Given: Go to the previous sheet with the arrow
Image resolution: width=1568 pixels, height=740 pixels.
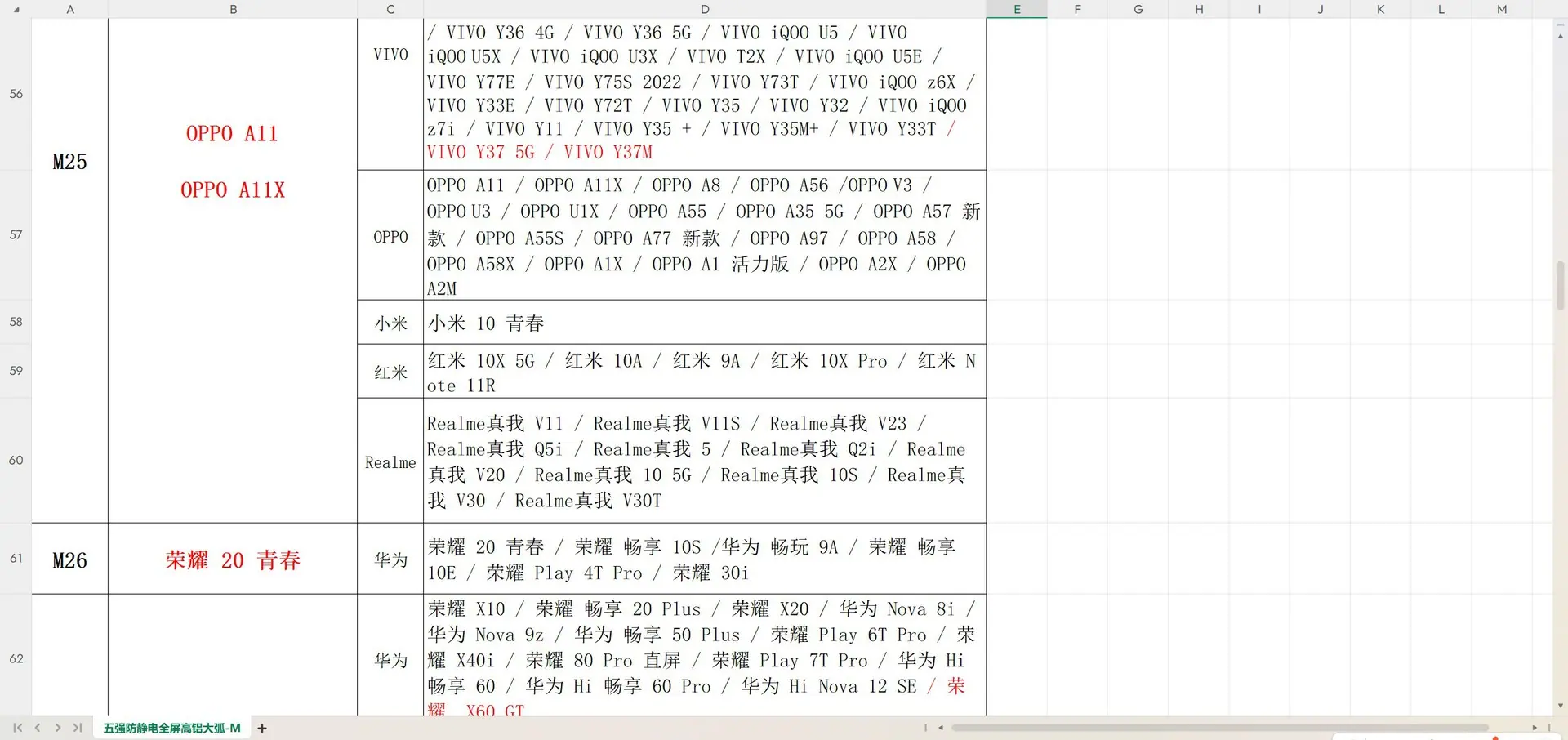Looking at the screenshot, I should click(38, 728).
